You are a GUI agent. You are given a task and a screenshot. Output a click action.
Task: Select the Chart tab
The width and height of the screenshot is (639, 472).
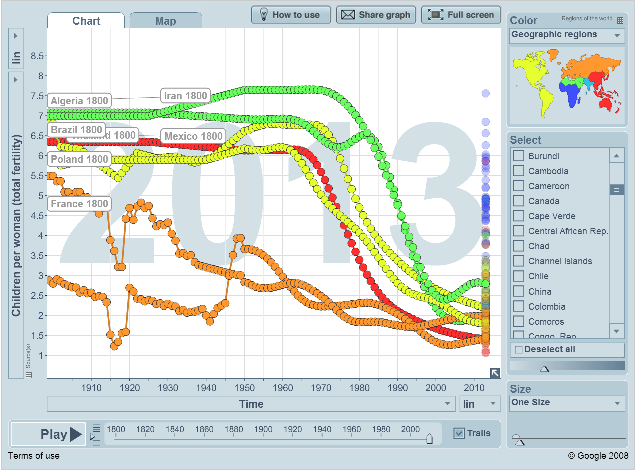[85, 21]
